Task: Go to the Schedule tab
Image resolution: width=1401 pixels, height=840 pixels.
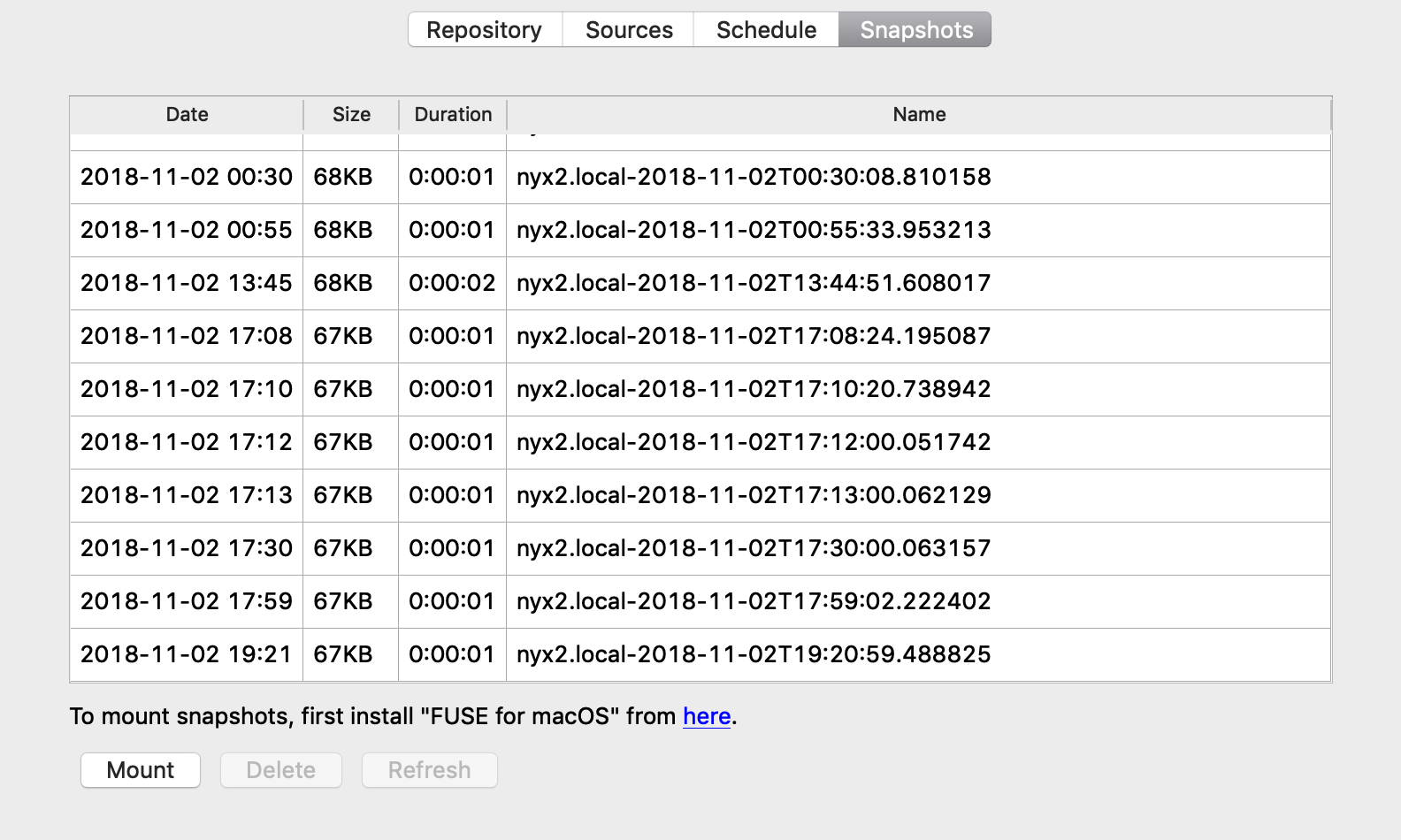Action: pyautogui.click(x=766, y=30)
